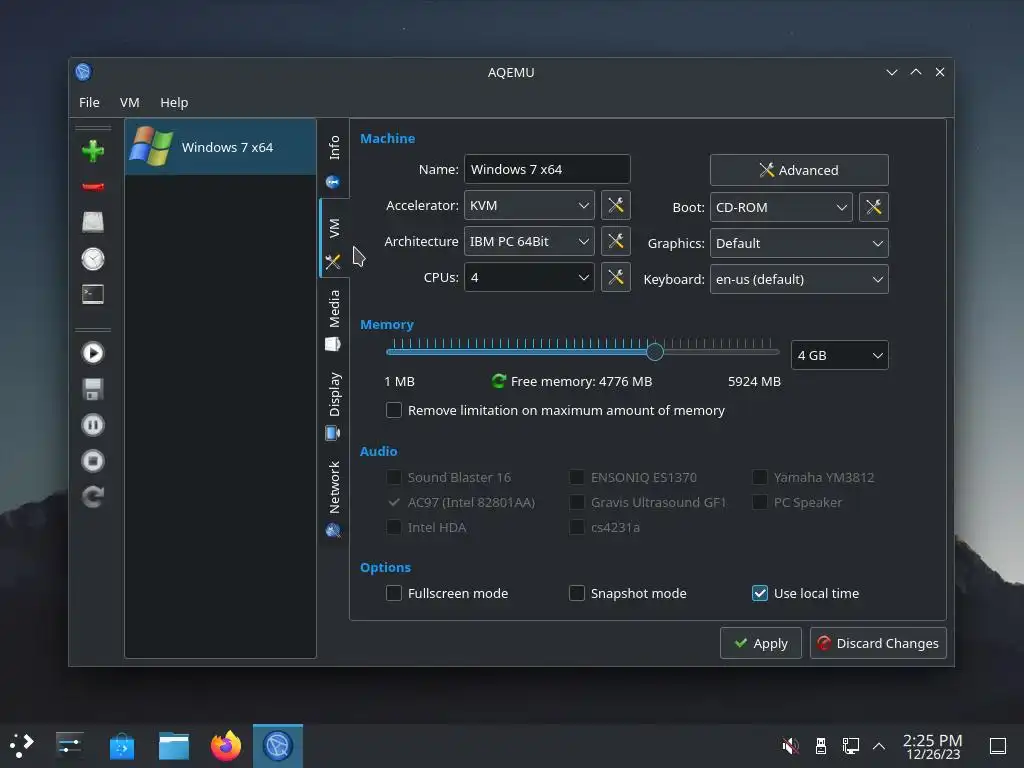
Task: Expand the Keyboard en-us dropdown
Action: 799,279
